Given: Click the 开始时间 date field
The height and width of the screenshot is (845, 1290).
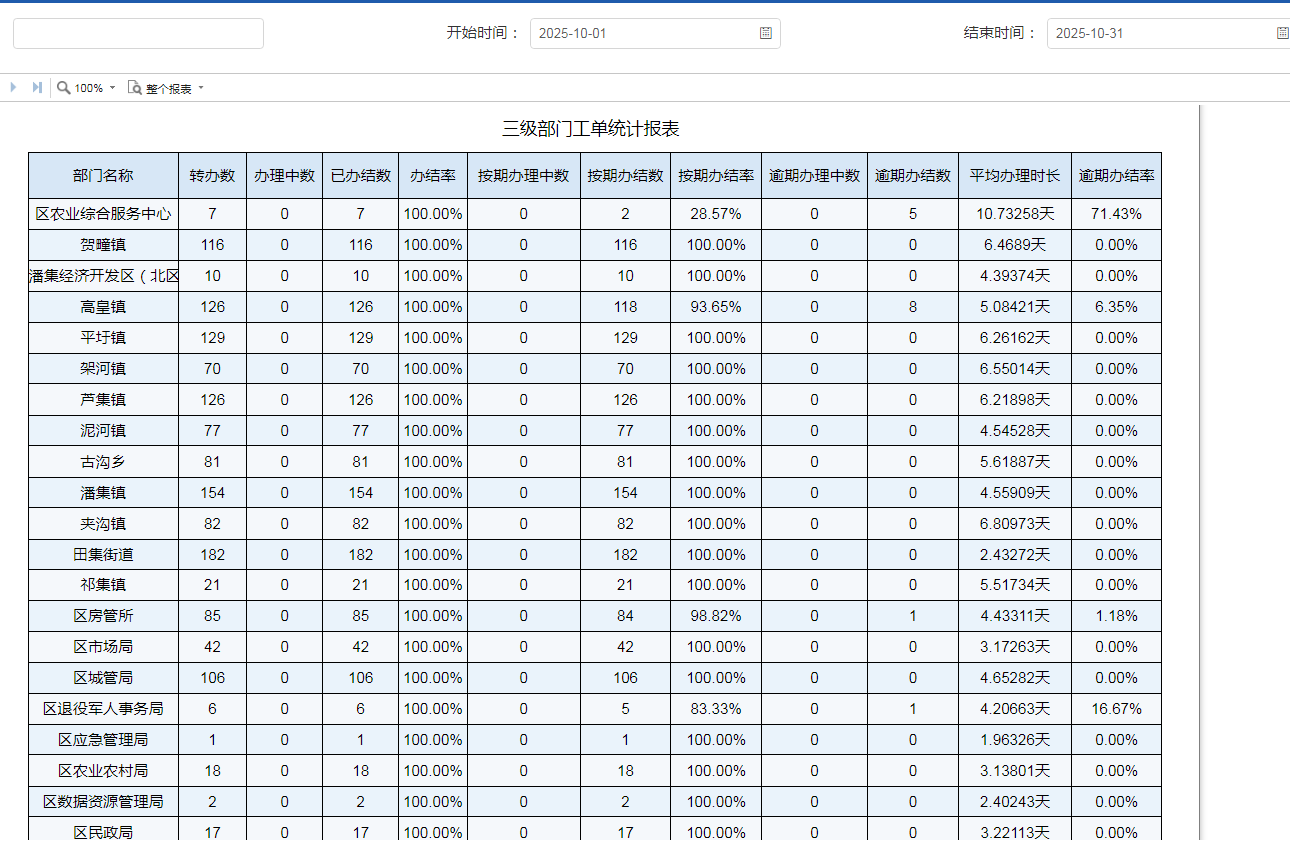Looking at the screenshot, I should [x=645, y=33].
